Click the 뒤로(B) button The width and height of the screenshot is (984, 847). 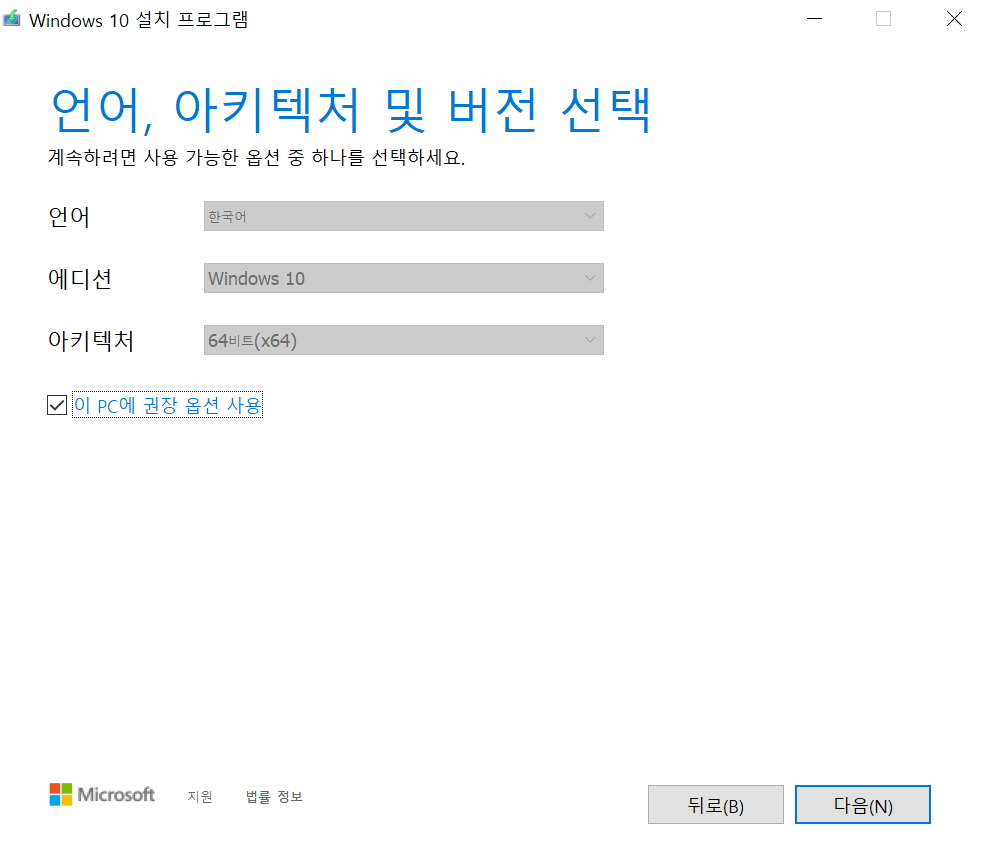point(716,805)
